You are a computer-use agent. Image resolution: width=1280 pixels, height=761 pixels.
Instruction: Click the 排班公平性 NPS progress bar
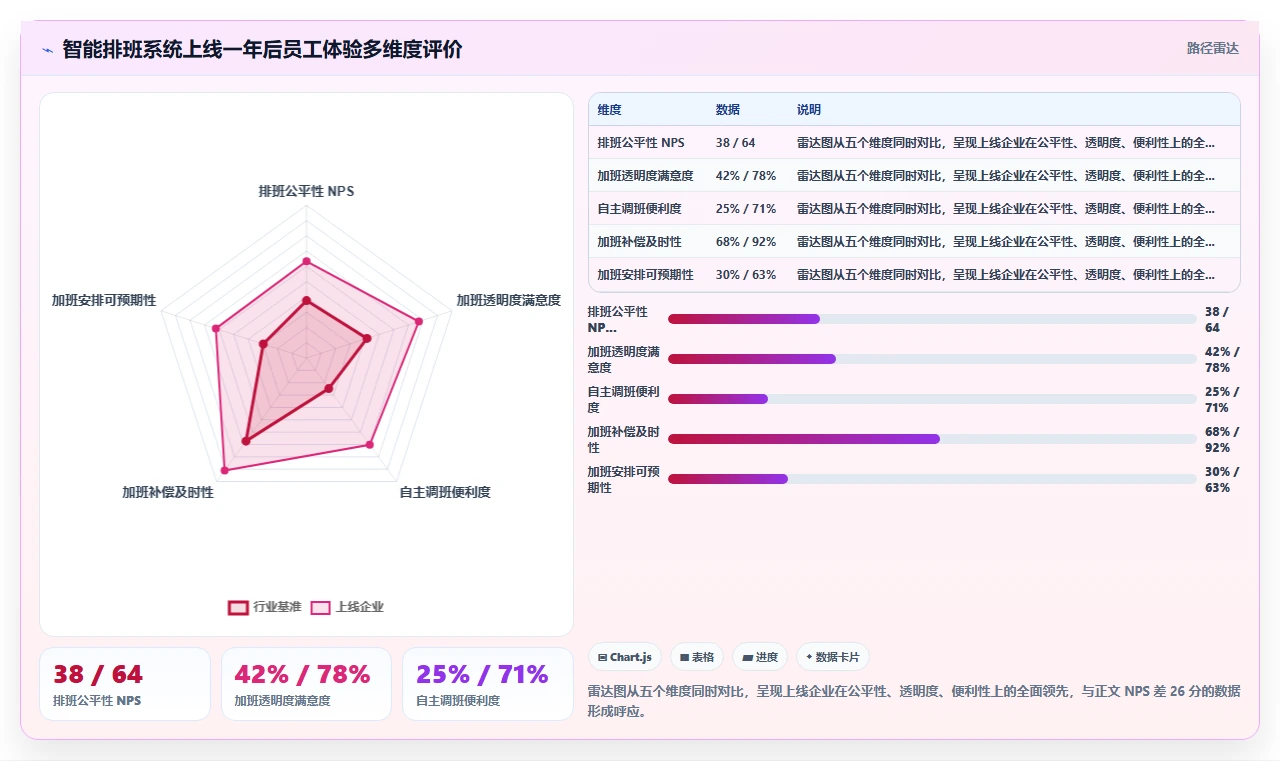(x=932, y=319)
